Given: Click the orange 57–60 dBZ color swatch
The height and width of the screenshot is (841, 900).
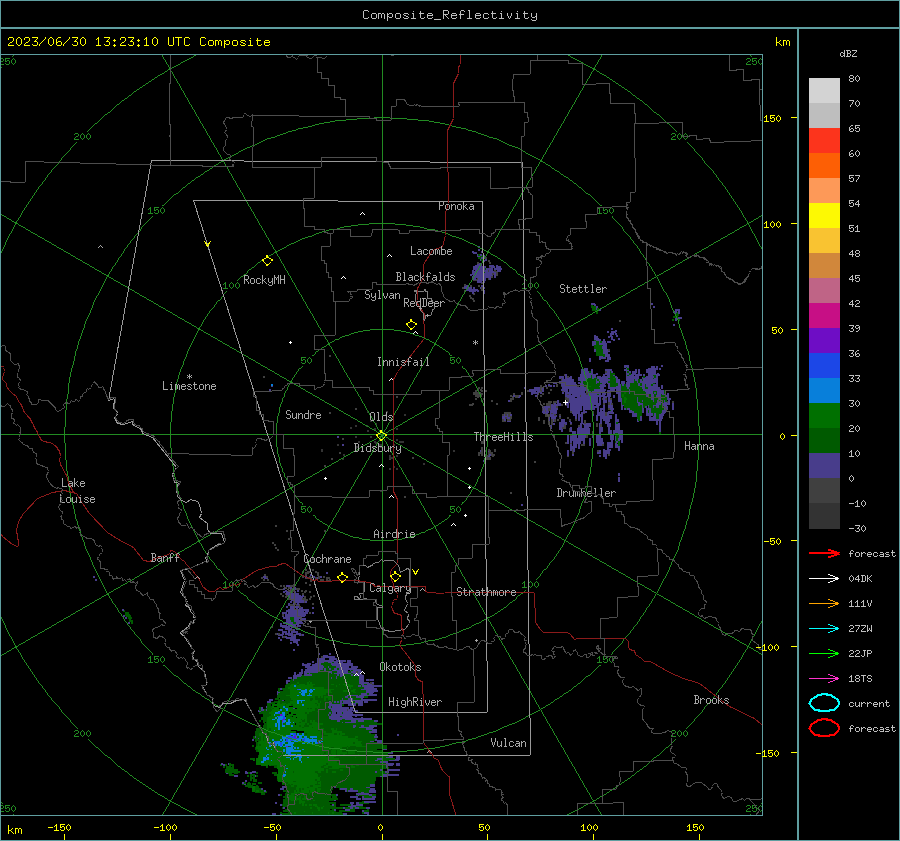Looking at the screenshot, I should 824,166.
